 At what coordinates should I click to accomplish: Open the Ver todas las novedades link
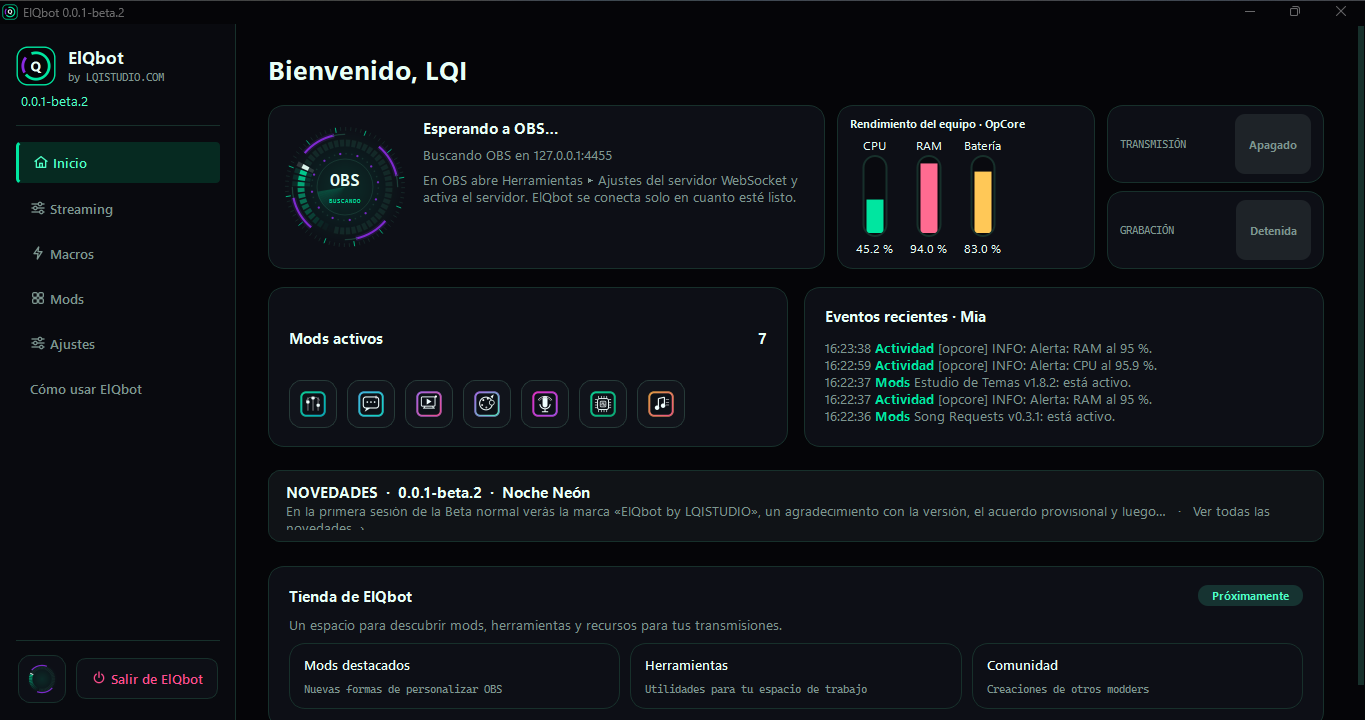pyautogui.click(x=1231, y=512)
